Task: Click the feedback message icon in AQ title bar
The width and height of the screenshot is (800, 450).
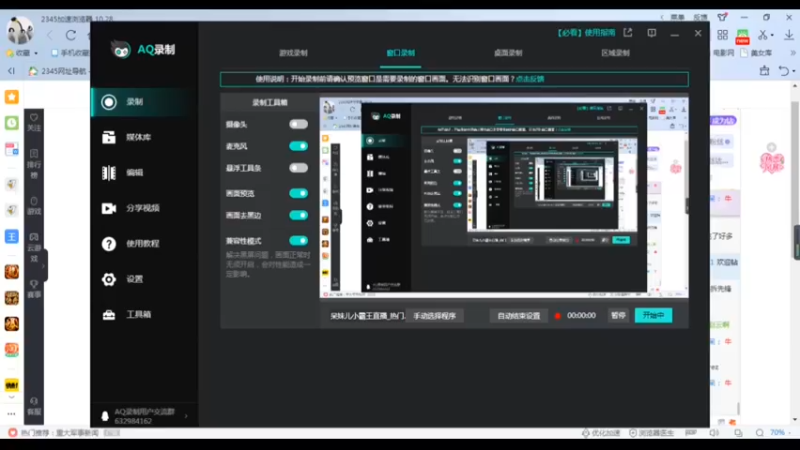Action: tap(652, 33)
